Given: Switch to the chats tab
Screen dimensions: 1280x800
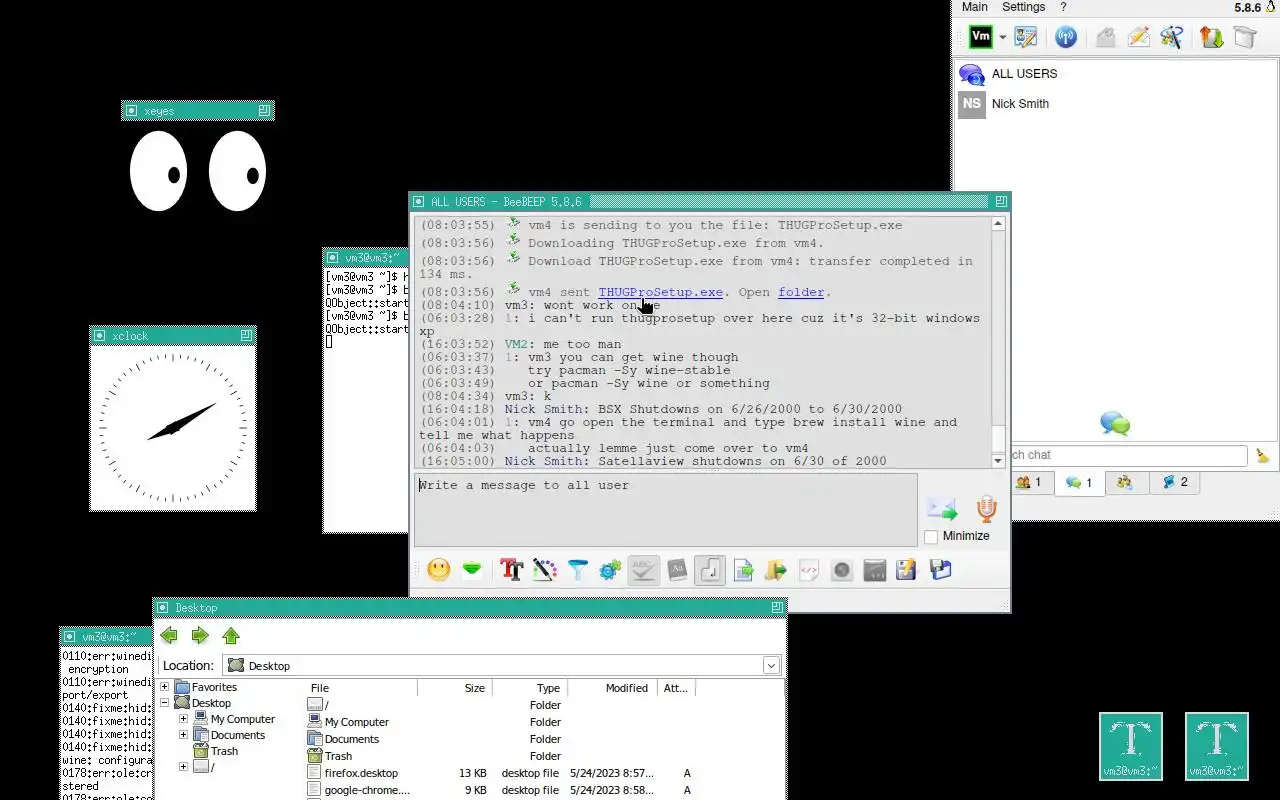Looking at the screenshot, I should point(1079,482).
